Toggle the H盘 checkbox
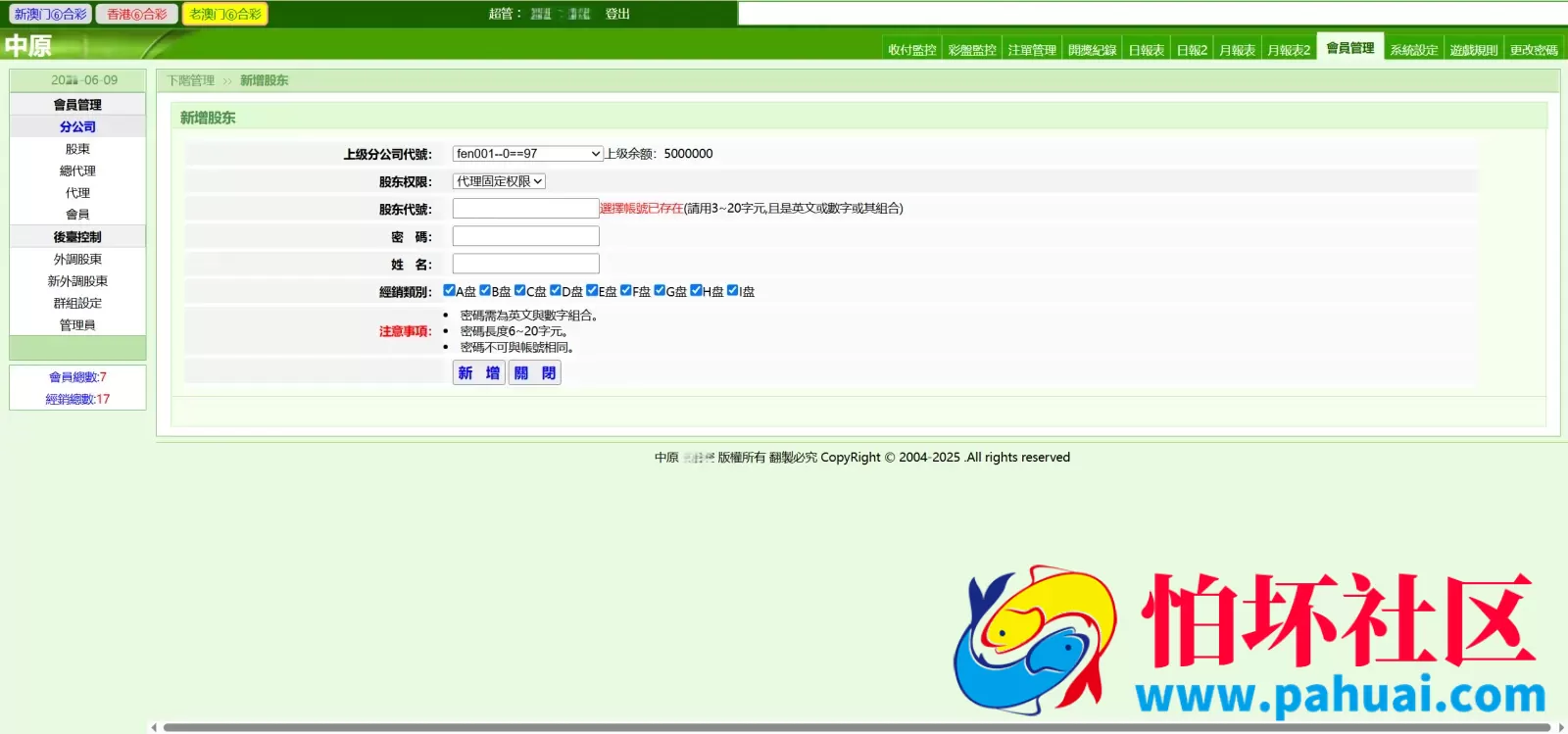Viewport: 1568px width, 734px height. coord(696,290)
